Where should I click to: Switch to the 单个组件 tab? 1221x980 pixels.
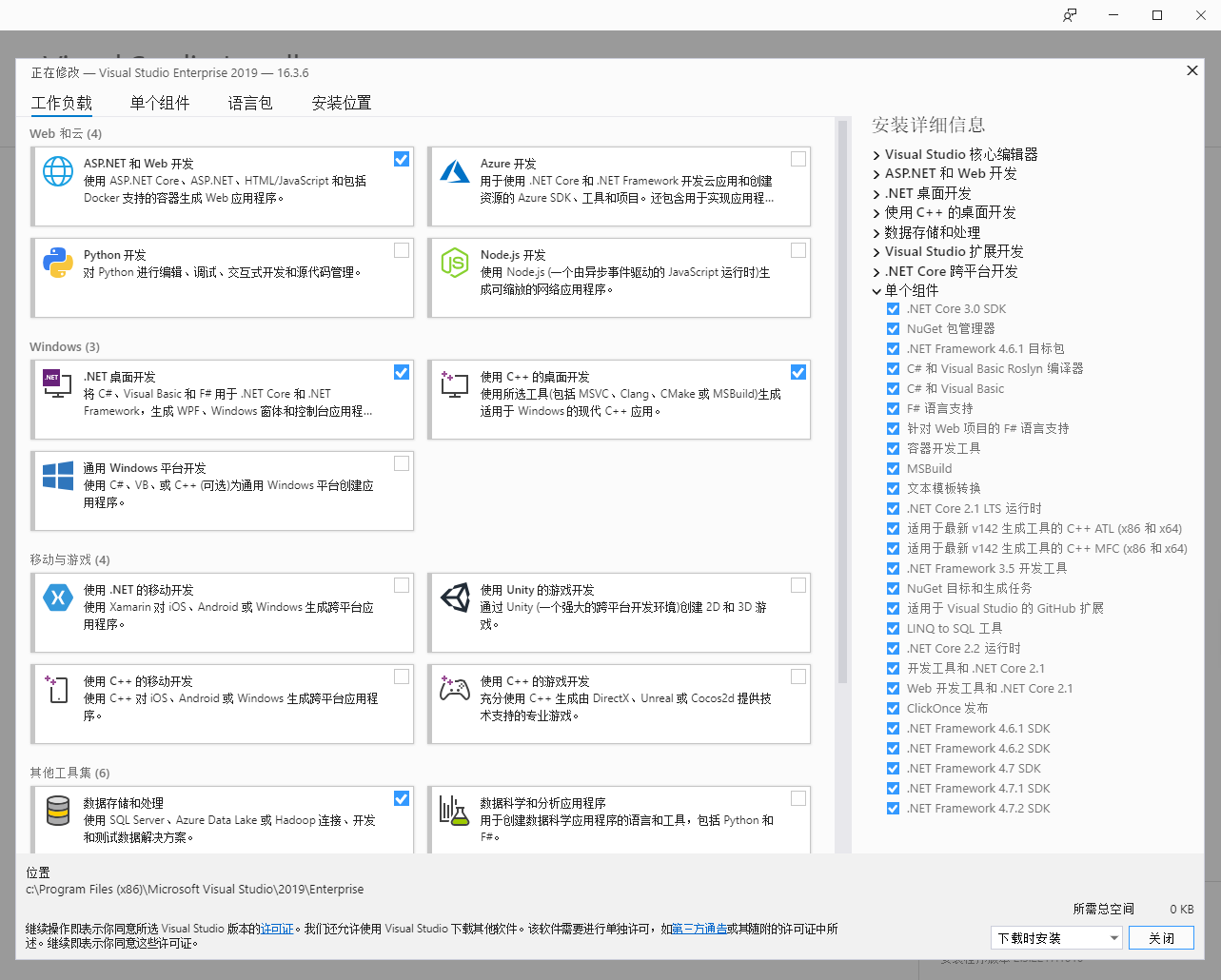click(160, 103)
